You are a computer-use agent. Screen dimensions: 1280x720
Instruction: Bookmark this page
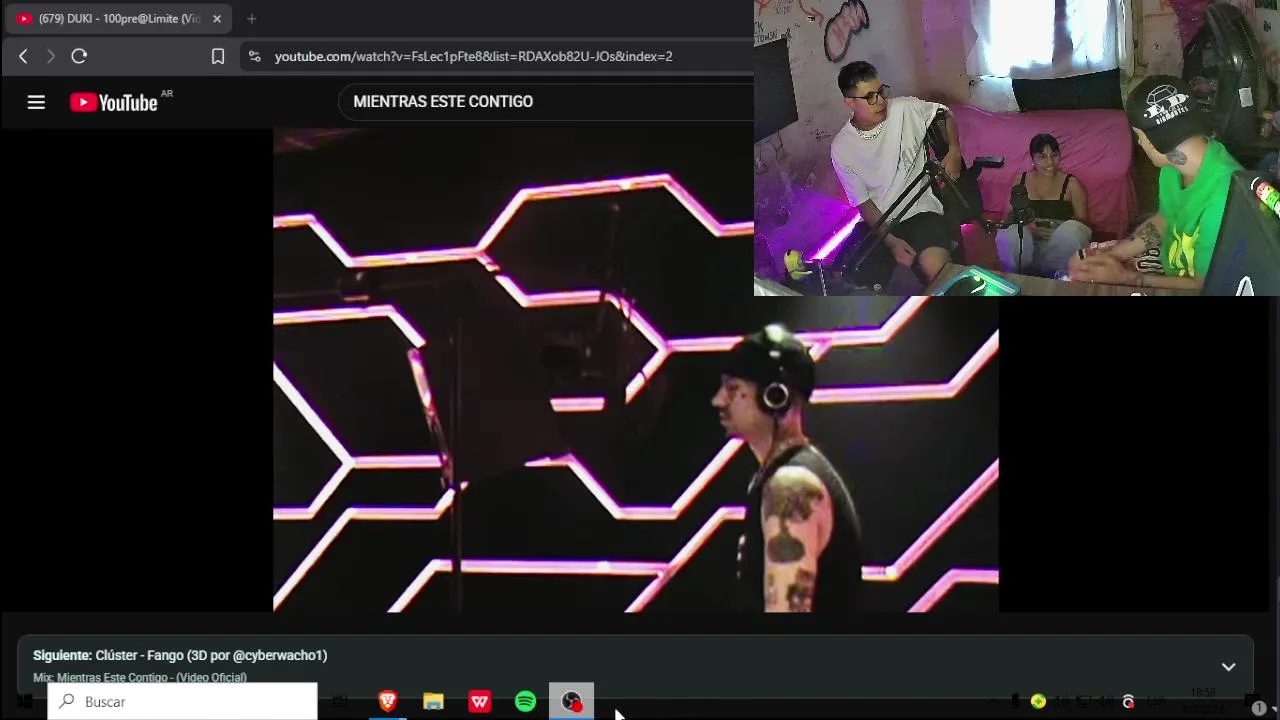[x=218, y=57]
